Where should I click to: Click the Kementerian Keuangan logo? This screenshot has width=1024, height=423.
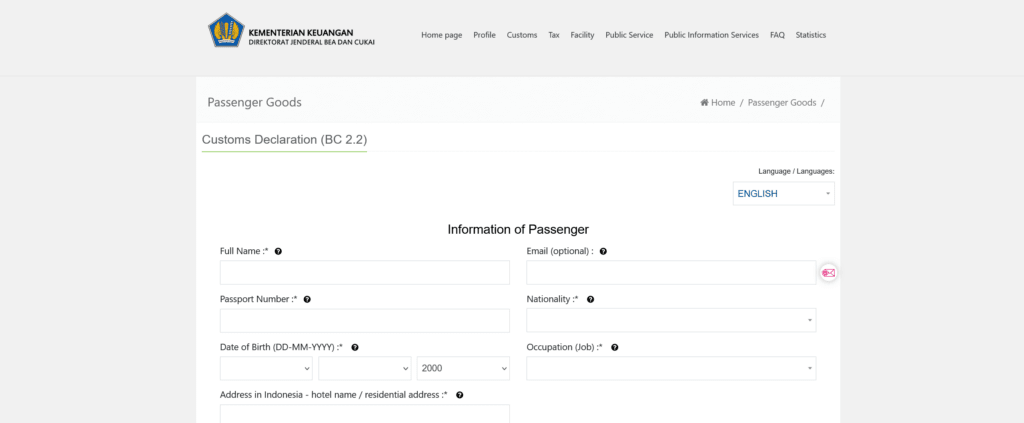click(x=225, y=31)
